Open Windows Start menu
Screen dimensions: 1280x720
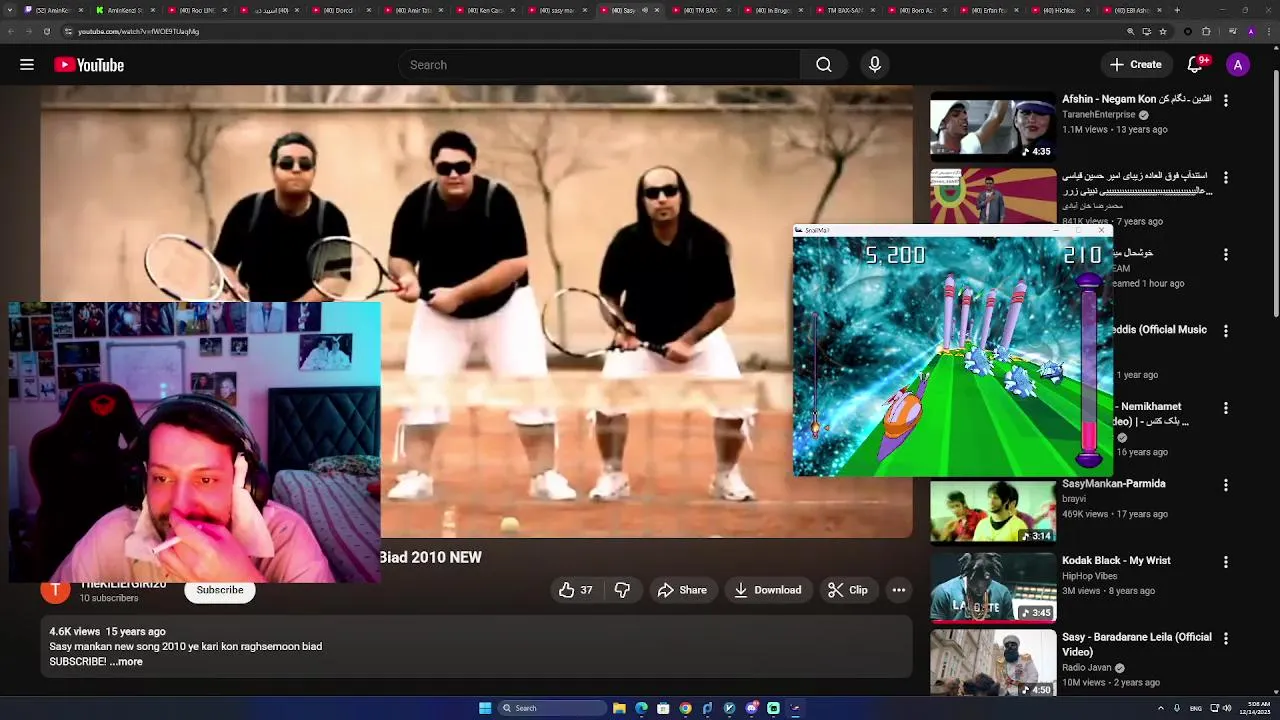pyautogui.click(x=485, y=708)
